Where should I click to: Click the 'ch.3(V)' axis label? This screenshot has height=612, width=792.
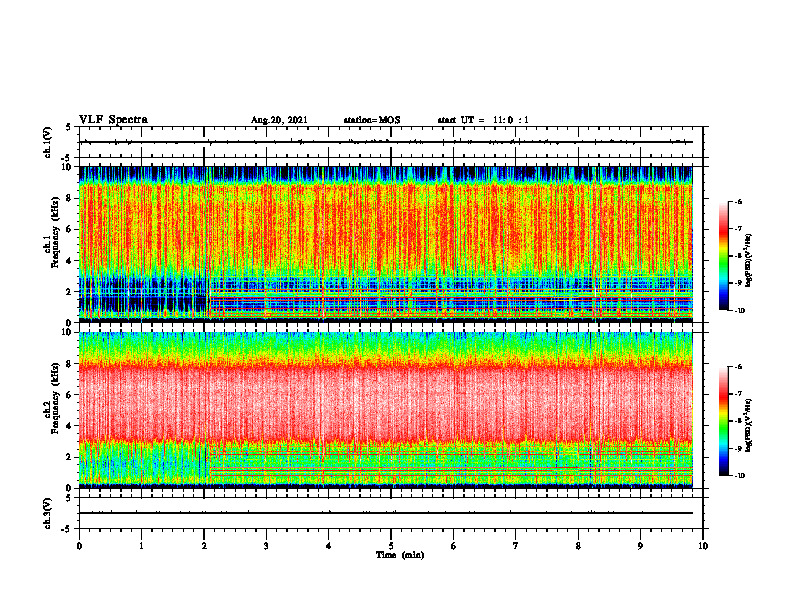click(48, 513)
